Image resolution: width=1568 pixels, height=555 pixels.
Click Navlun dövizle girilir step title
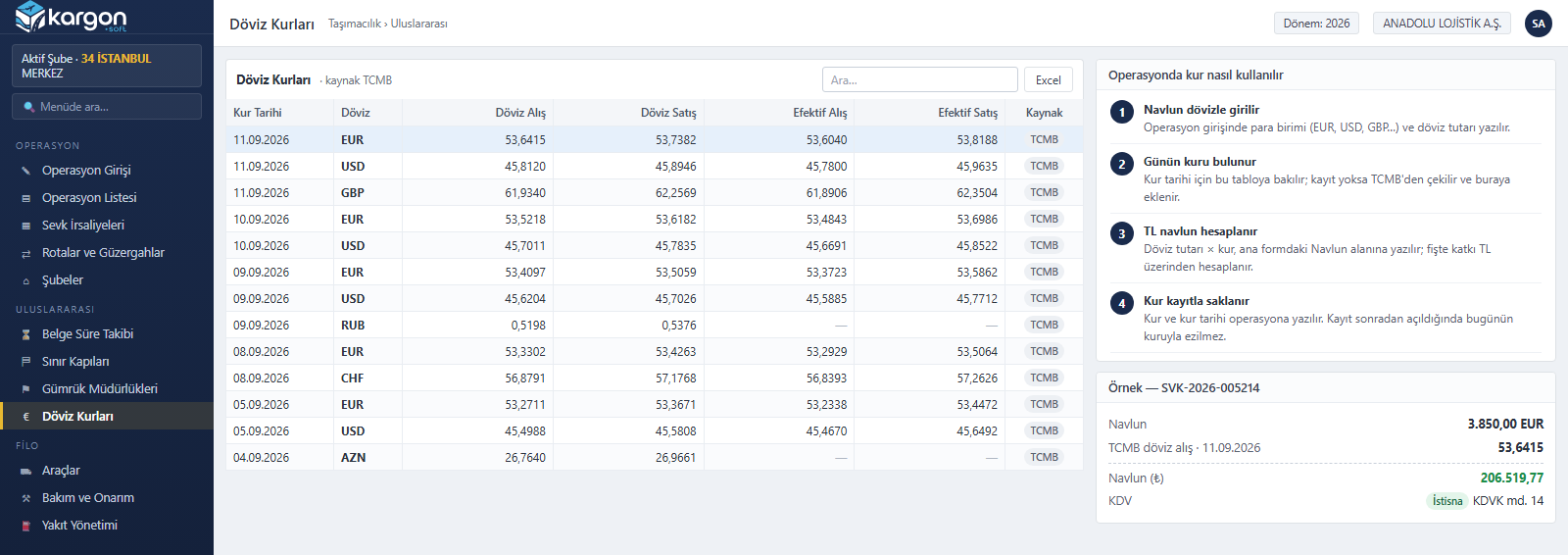pos(1201,110)
